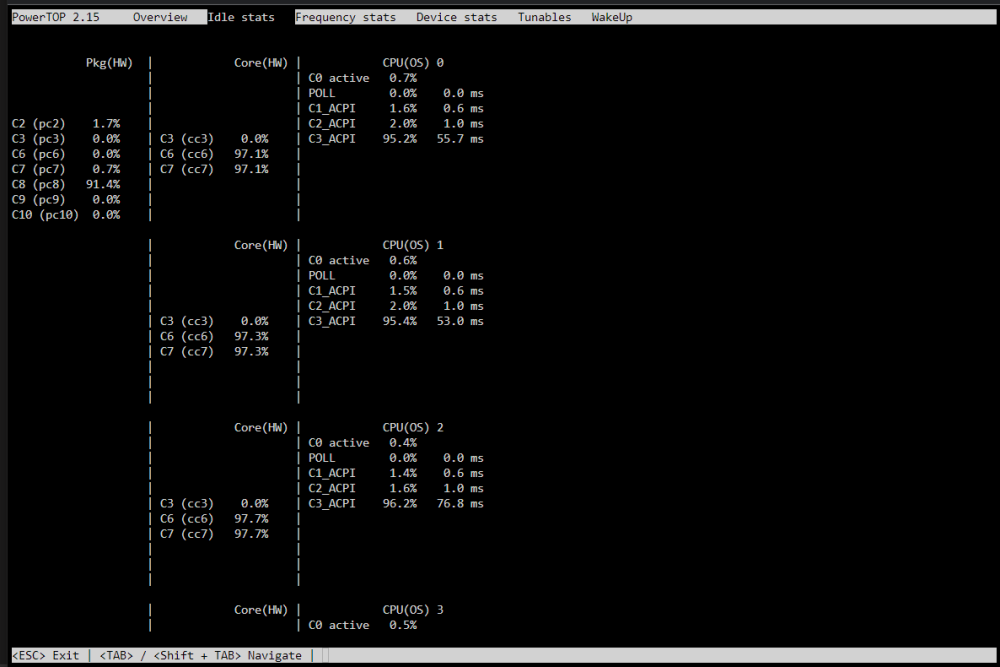Click C1_ACPI 1.5% row of CPU 1

point(395,291)
